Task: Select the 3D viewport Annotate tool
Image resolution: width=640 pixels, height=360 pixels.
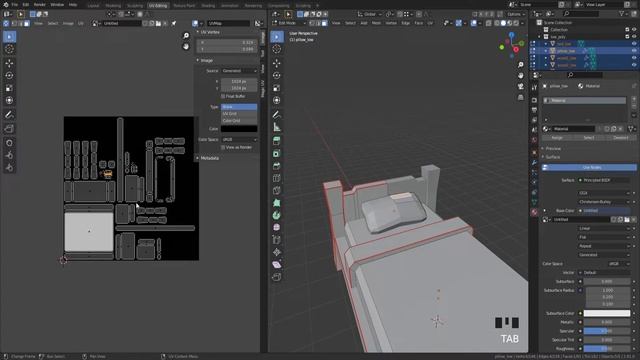Action: (x=277, y=115)
